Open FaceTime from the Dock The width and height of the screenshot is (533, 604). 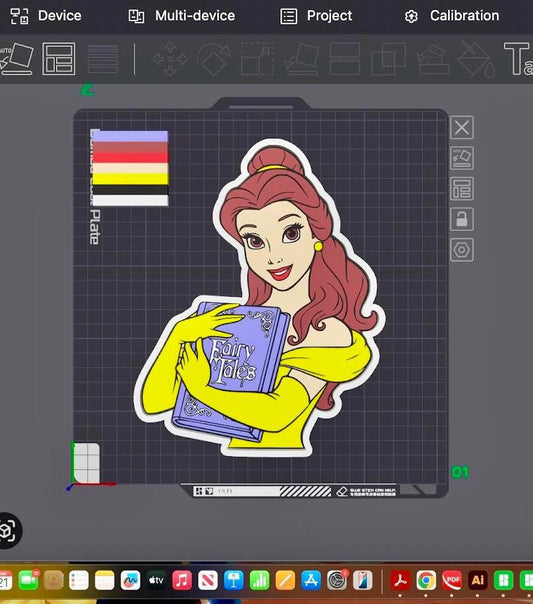click(x=29, y=580)
